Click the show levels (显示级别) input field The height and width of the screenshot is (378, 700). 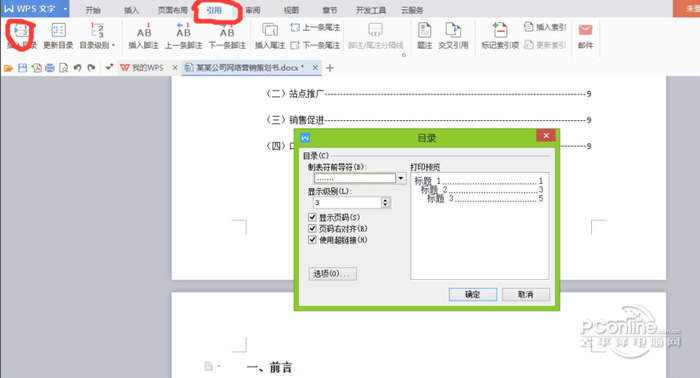coord(347,203)
